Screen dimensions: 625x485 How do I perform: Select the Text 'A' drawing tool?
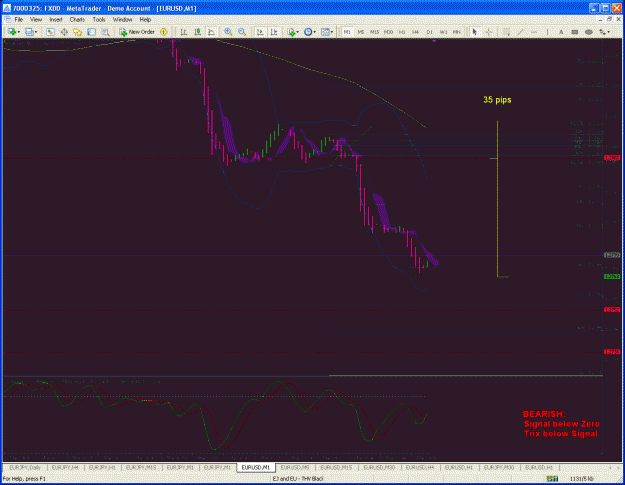[561, 32]
